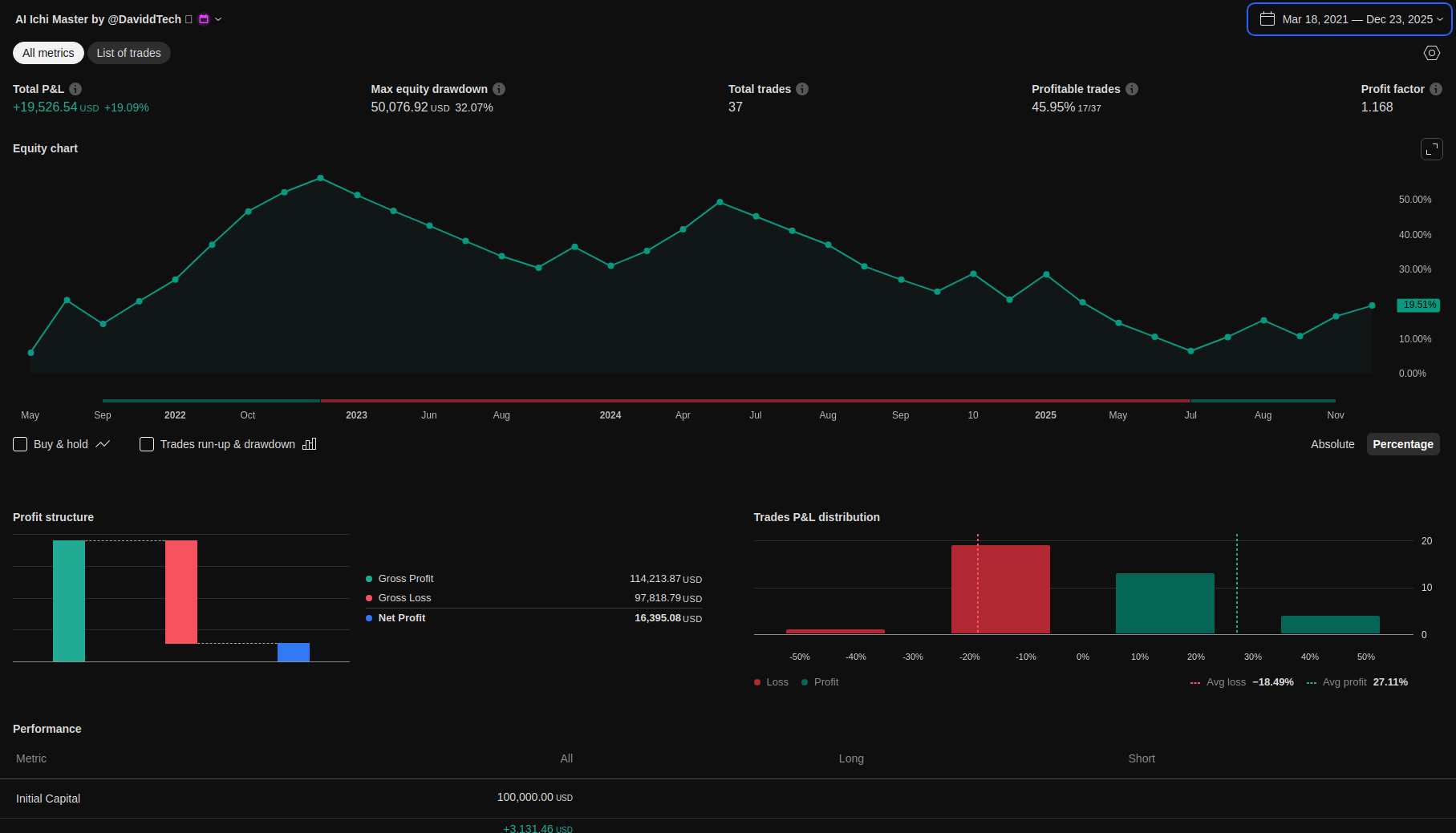This screenshot has height=833, width=1456.
Task: Click the AI Ichi Master strategy title
Action: coord(98,19)
